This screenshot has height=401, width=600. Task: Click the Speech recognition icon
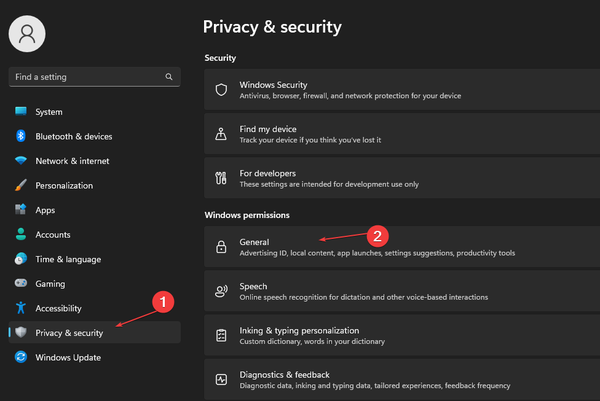[x=222, y=291]
